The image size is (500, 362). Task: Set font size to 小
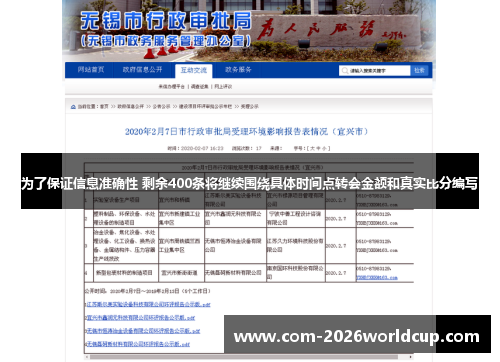tap(324, 148)
